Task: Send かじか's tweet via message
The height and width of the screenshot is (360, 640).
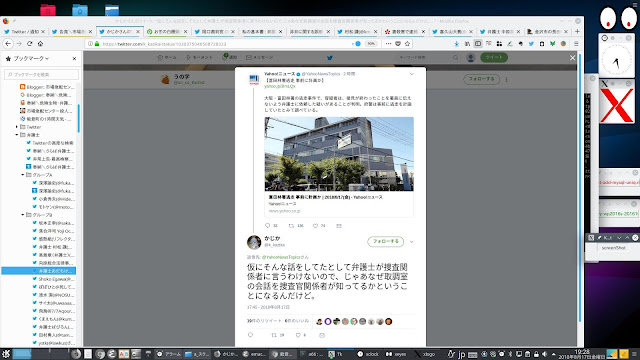Action: click(x=322, y=335)
